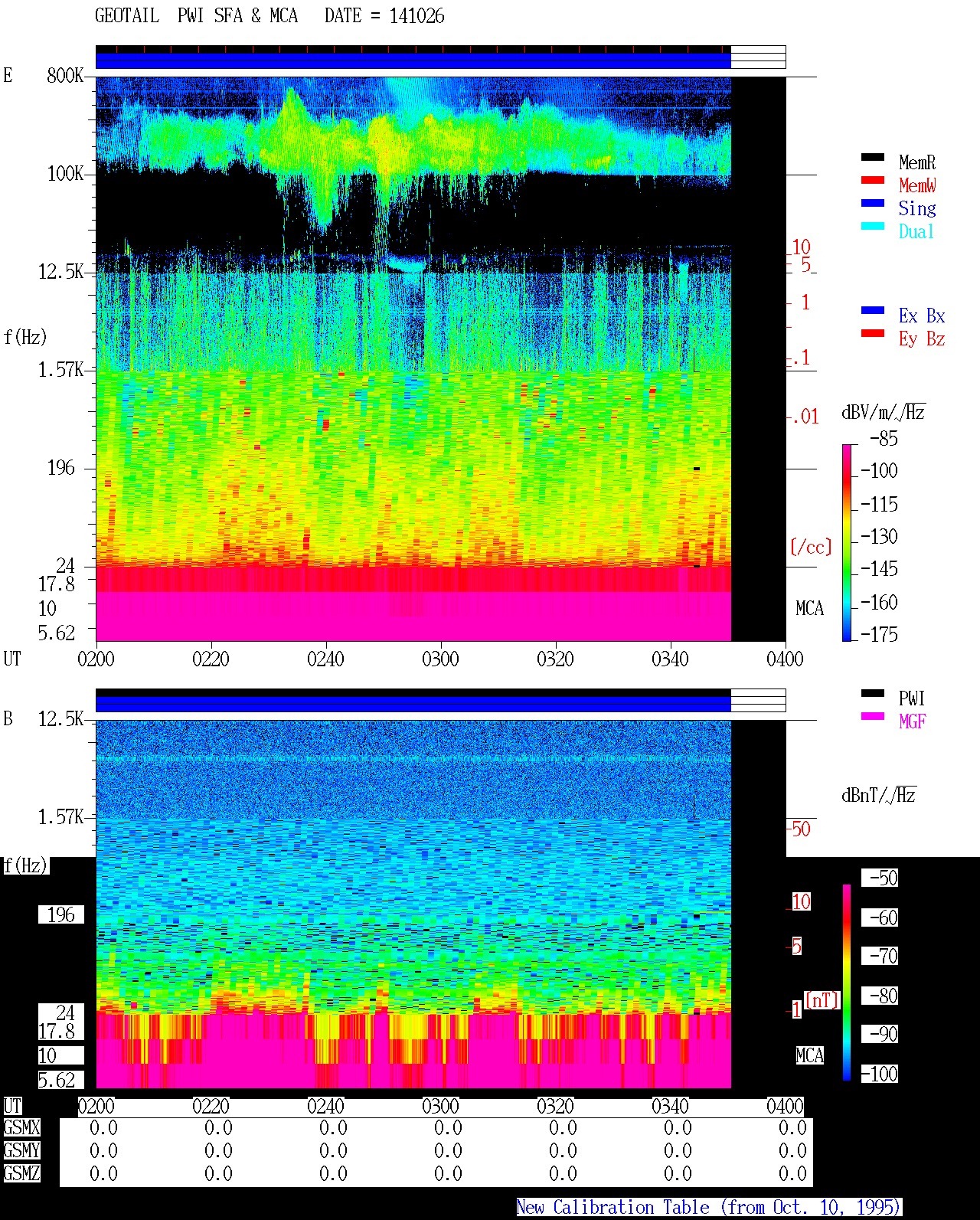Click the [/cc] density axis label

(x=811, y=547)
